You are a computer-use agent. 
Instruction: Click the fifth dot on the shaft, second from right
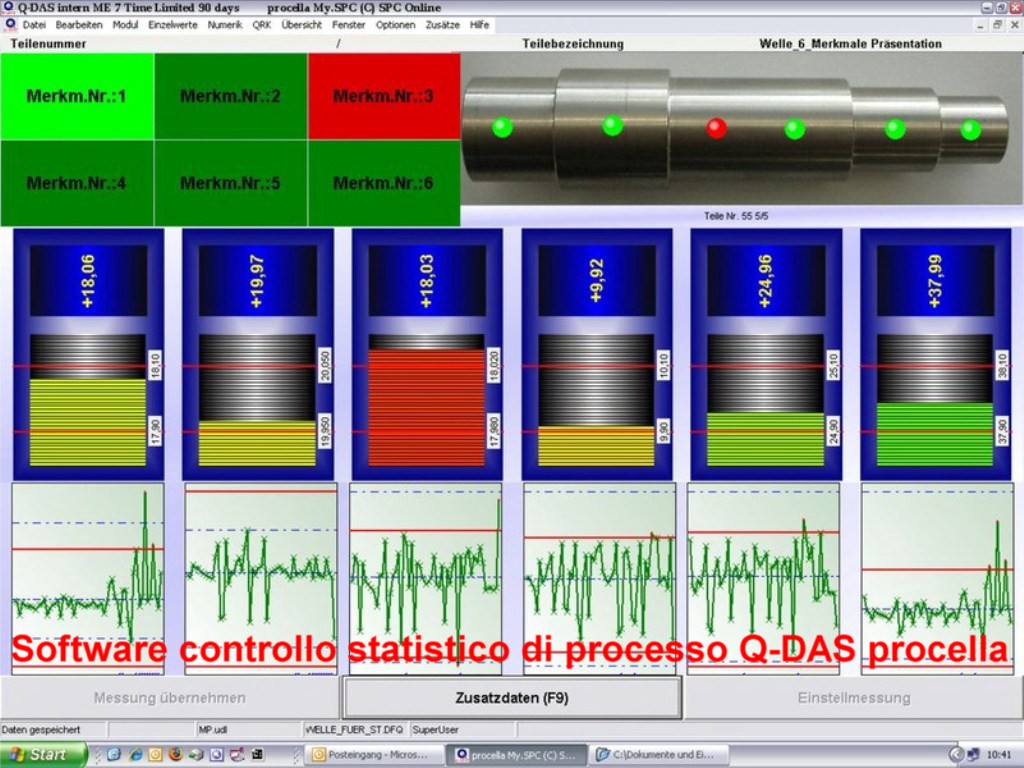(x=895, y=129)
